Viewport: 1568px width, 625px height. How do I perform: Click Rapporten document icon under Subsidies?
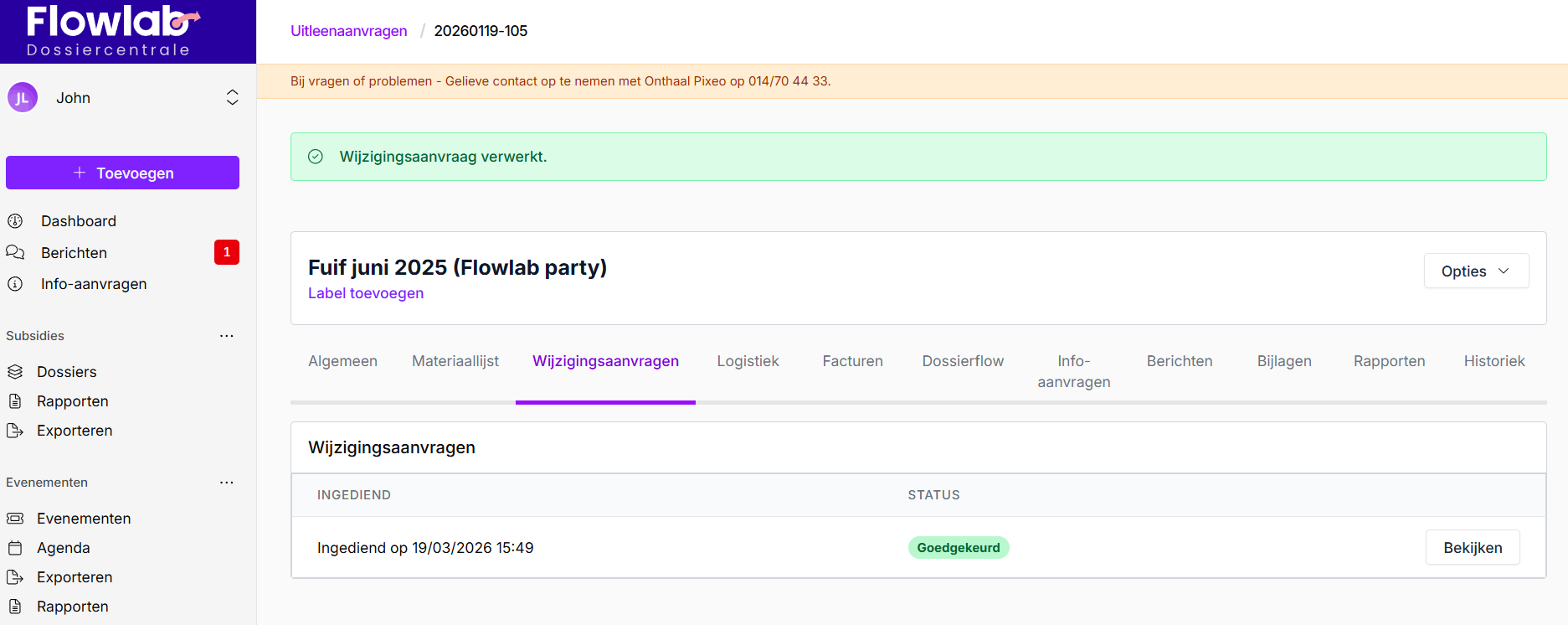[x=15, y=401]
